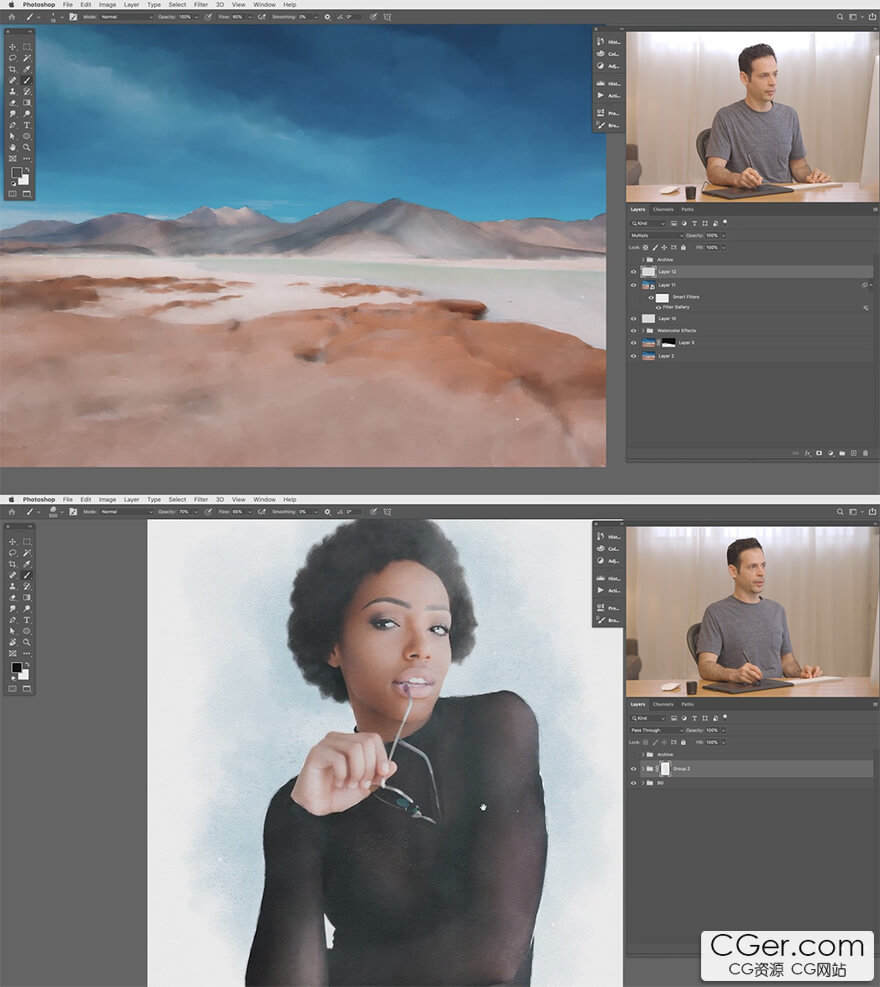Open Pass Through blend mode dropdown in bottom window
This screenshot has height=987, width=880.
click(x=656, y=730)
